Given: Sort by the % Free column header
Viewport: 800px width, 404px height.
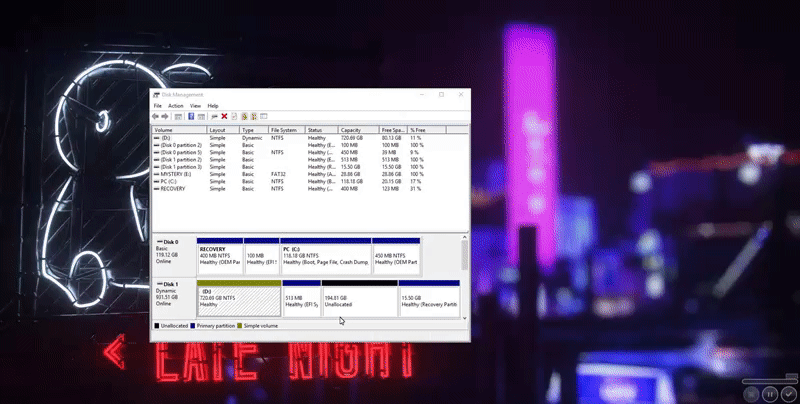Looking at the screenshot, I should tap(427, 130).
